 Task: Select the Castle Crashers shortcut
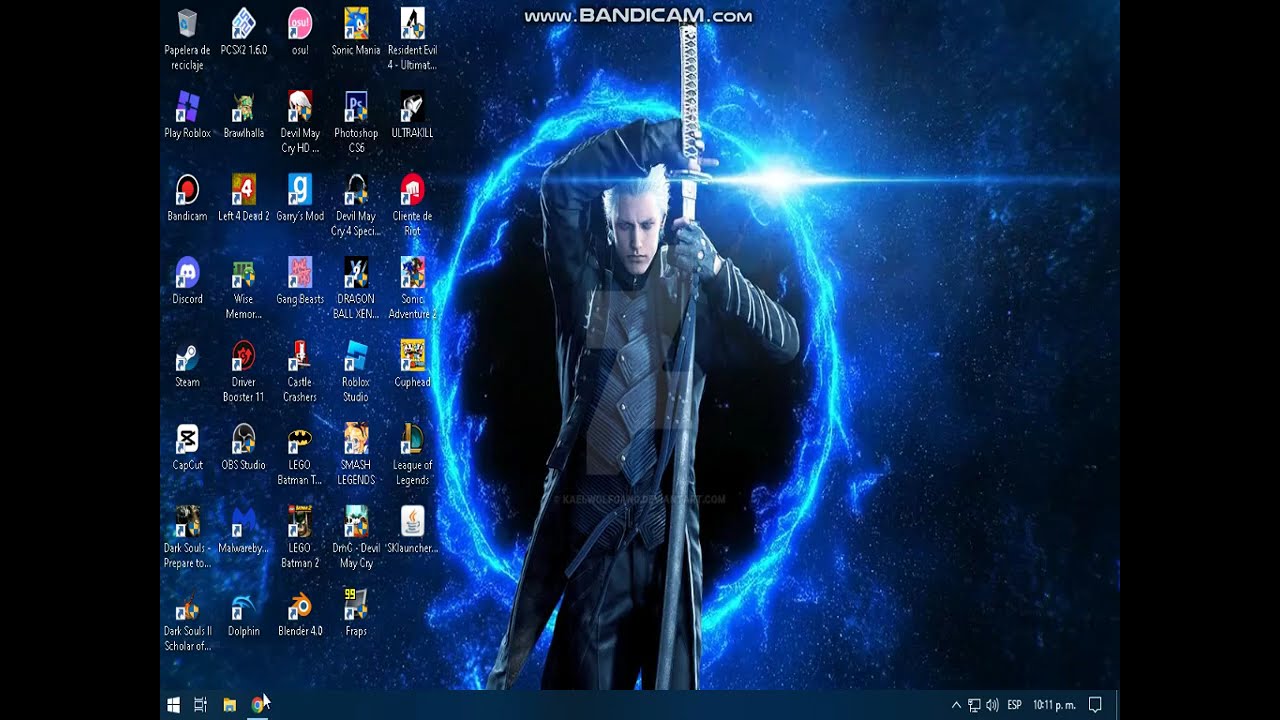(300, 371)
